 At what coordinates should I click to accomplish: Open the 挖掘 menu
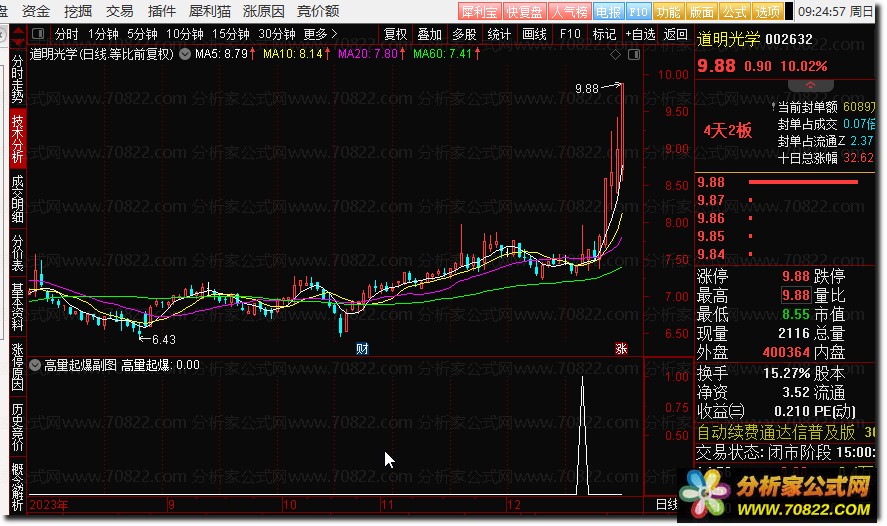(77, 11)
